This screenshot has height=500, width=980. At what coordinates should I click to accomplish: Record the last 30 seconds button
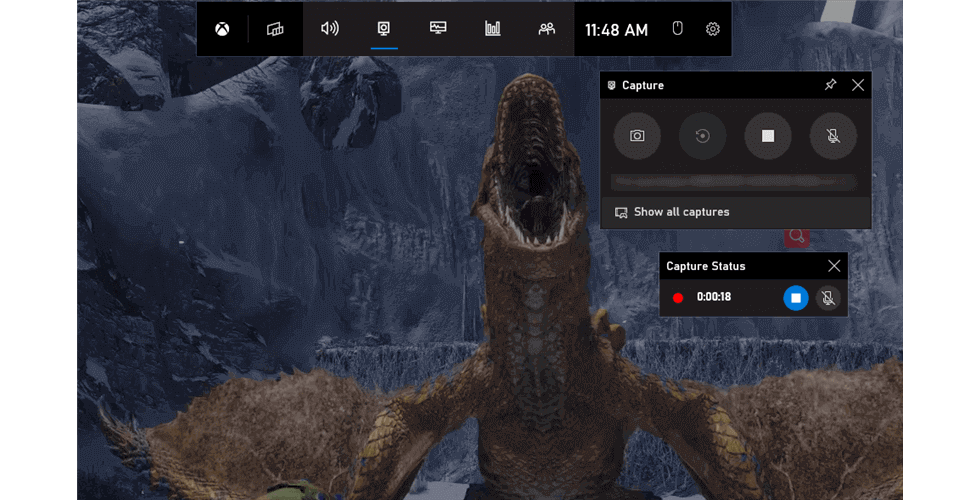(x=702, y=136)
